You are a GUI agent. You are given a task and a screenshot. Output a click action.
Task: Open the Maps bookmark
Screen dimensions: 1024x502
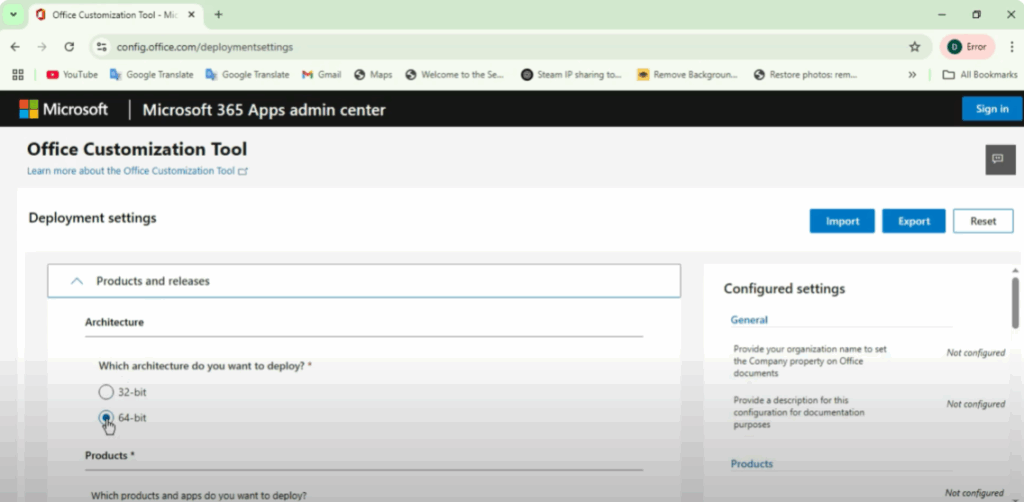coord(373,74)
